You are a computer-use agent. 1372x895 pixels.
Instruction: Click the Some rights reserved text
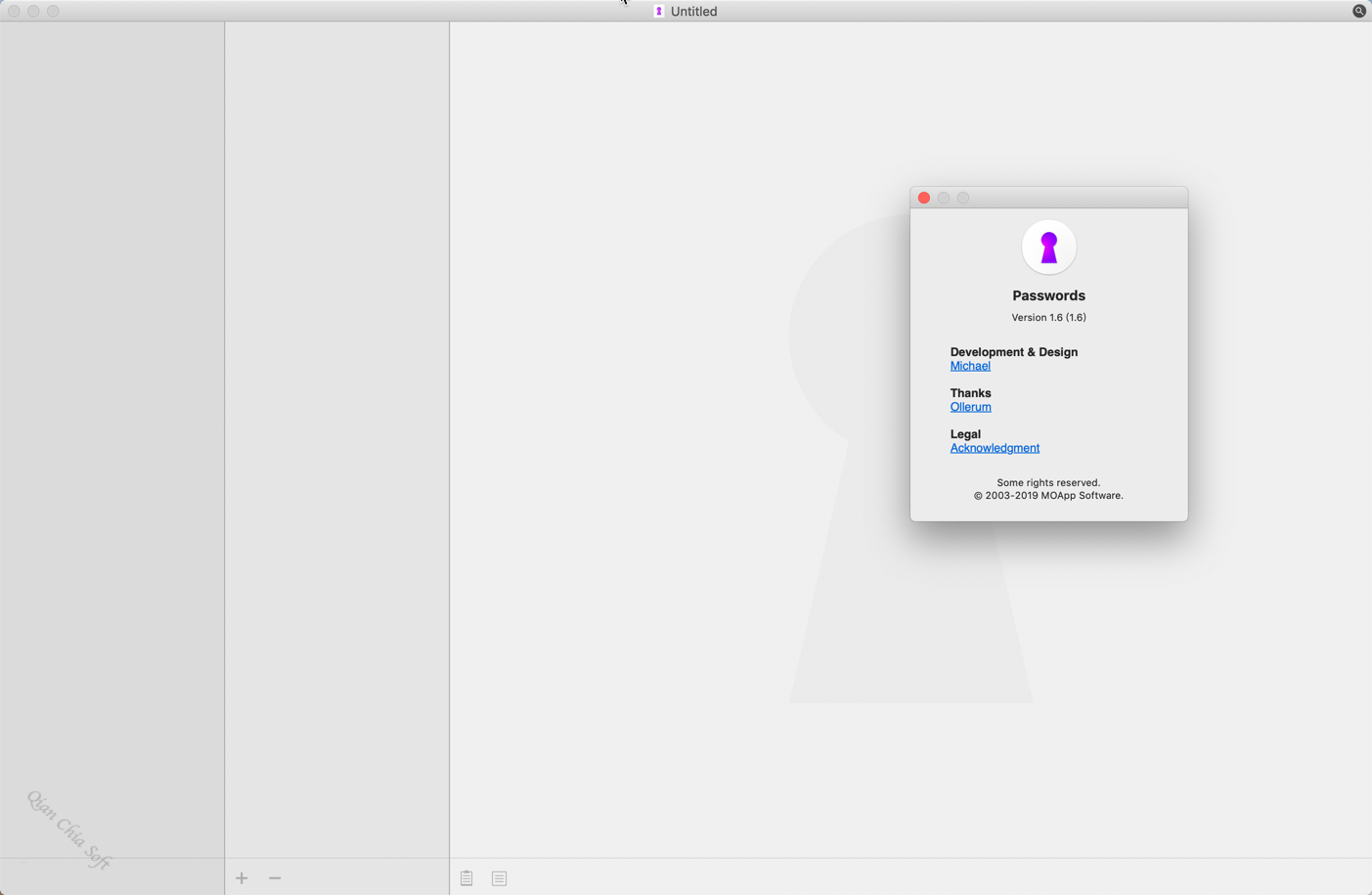point(1048,483)
